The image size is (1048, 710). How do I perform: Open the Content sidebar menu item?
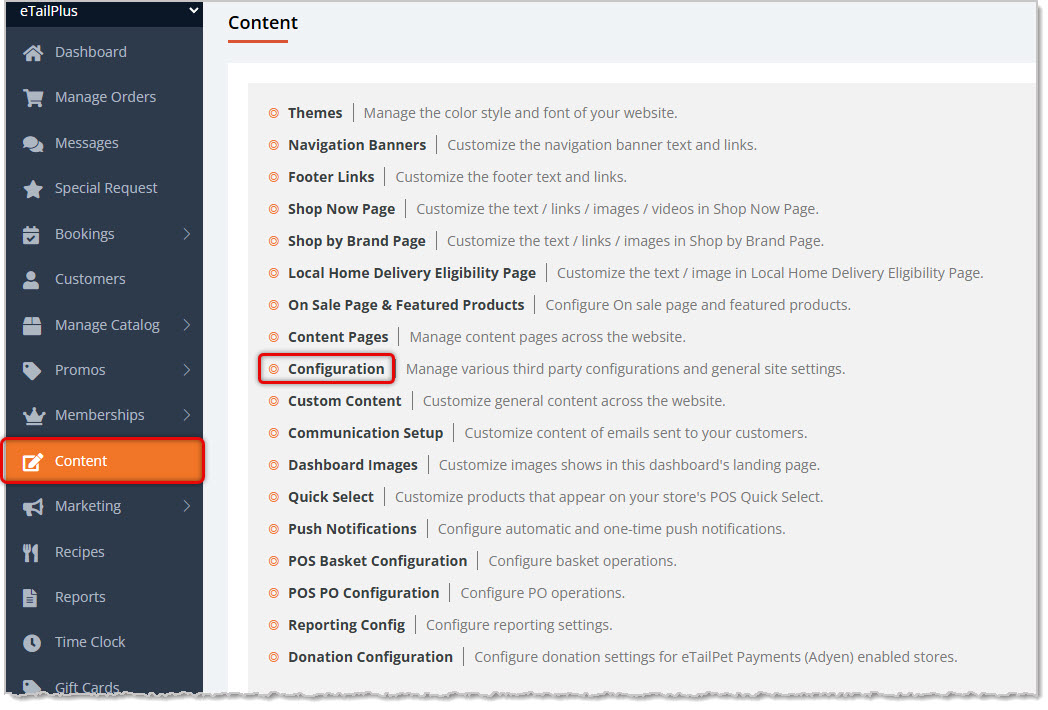[104, 461]
